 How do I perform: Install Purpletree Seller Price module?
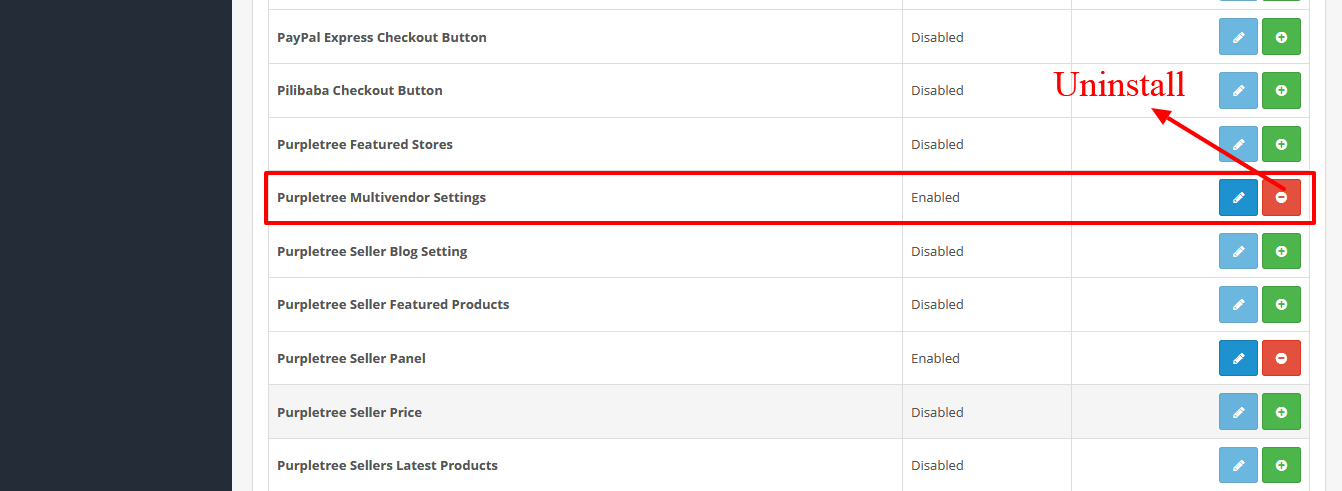pos(1281,412)
